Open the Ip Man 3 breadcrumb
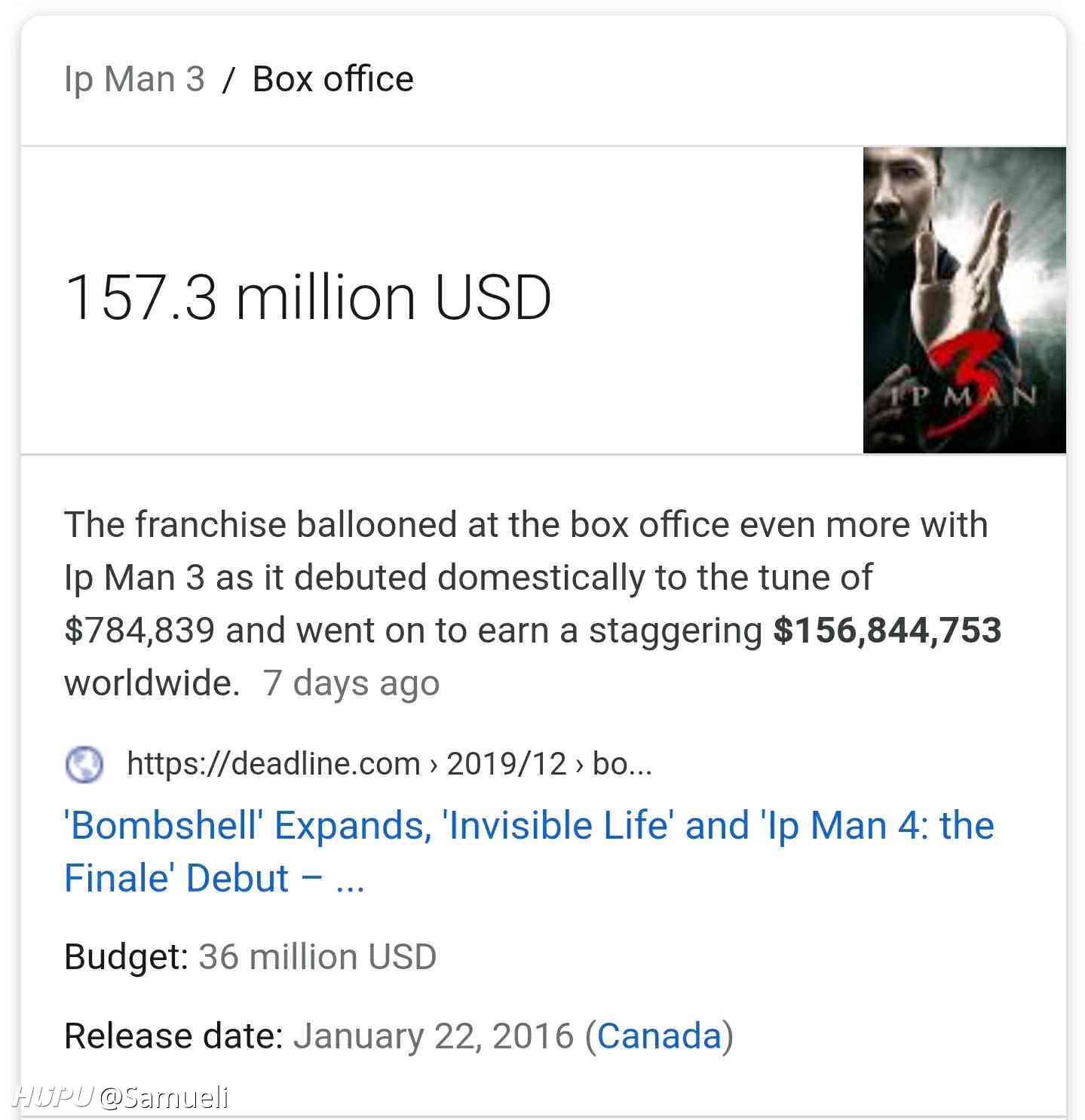 tap(134, 79)
